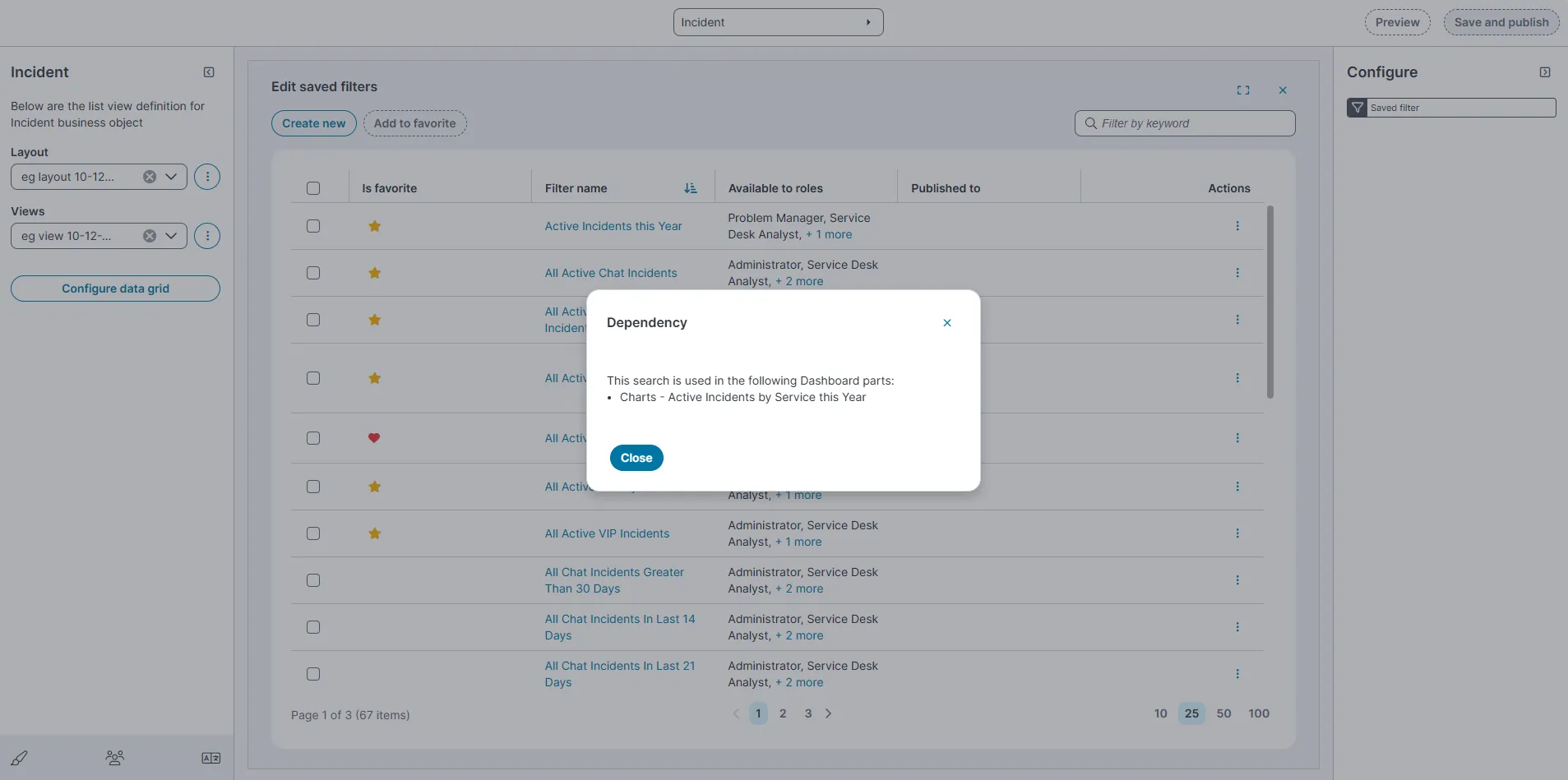The height and width of the screenshot is (780, 1568).
Task: Toggle favorite star for All Active Chat Incidents
Action: pos(374,273)
